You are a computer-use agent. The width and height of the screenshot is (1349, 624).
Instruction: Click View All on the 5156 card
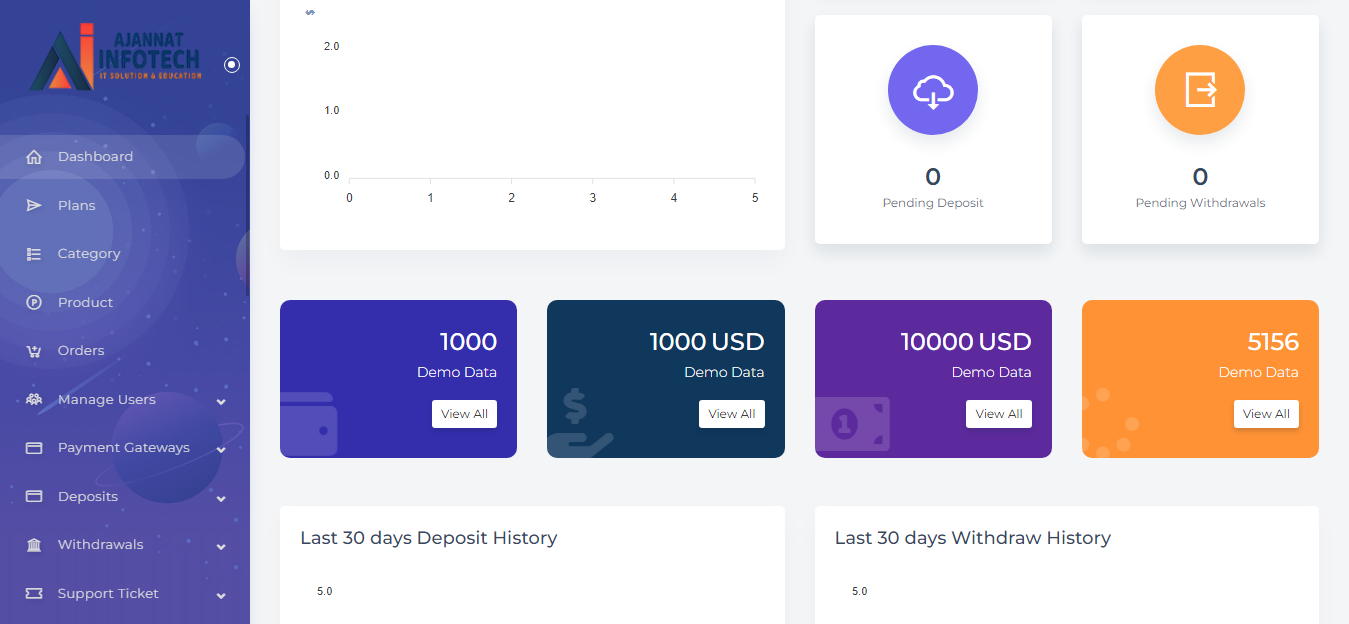point(1266,414)
